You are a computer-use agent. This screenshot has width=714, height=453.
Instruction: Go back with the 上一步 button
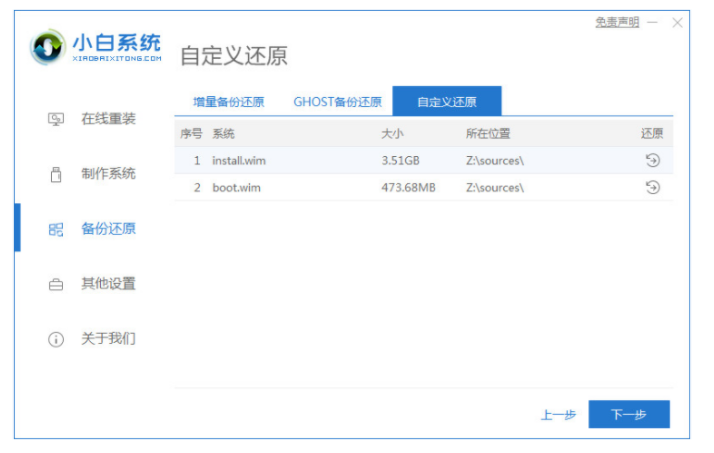coord(557,414)
